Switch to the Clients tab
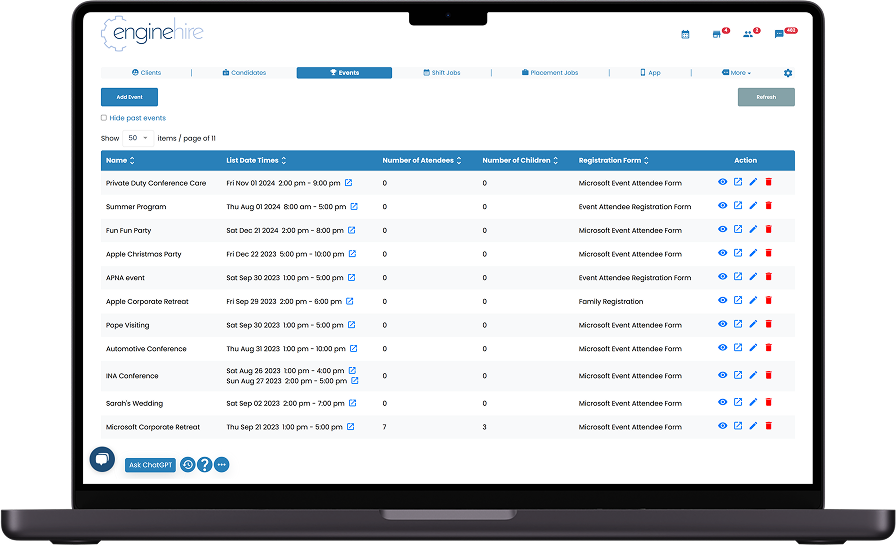The height and width of the screenshot is (545, 896). [x=146, y=73]
